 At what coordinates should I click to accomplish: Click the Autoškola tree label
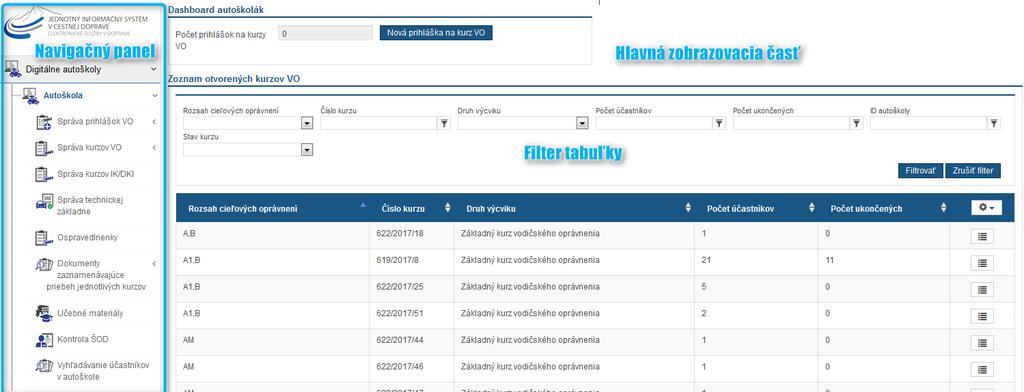click(x=63, y=95)
